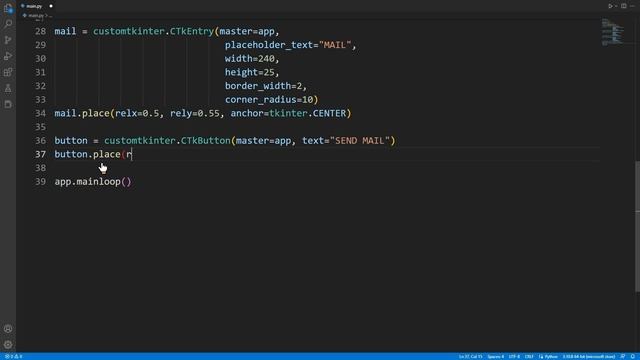
Task: Expand the run button dropdown arrow
Action: 616,6
